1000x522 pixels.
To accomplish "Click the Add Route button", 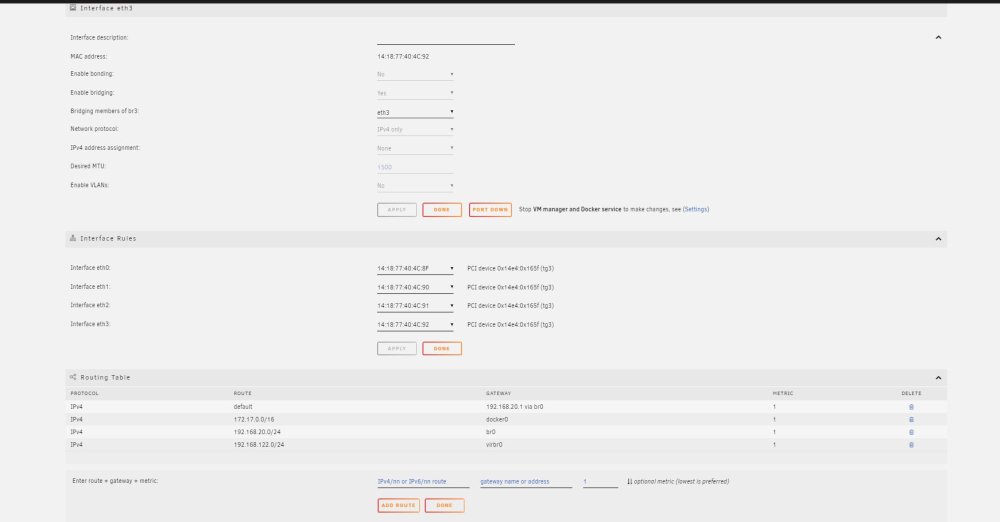I will [399, 505].
